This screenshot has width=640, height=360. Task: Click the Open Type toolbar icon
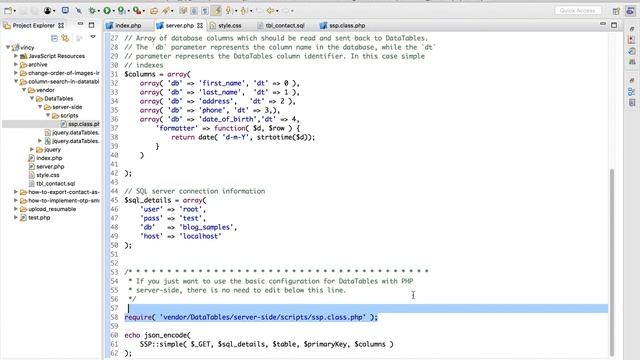click(153, 11)
